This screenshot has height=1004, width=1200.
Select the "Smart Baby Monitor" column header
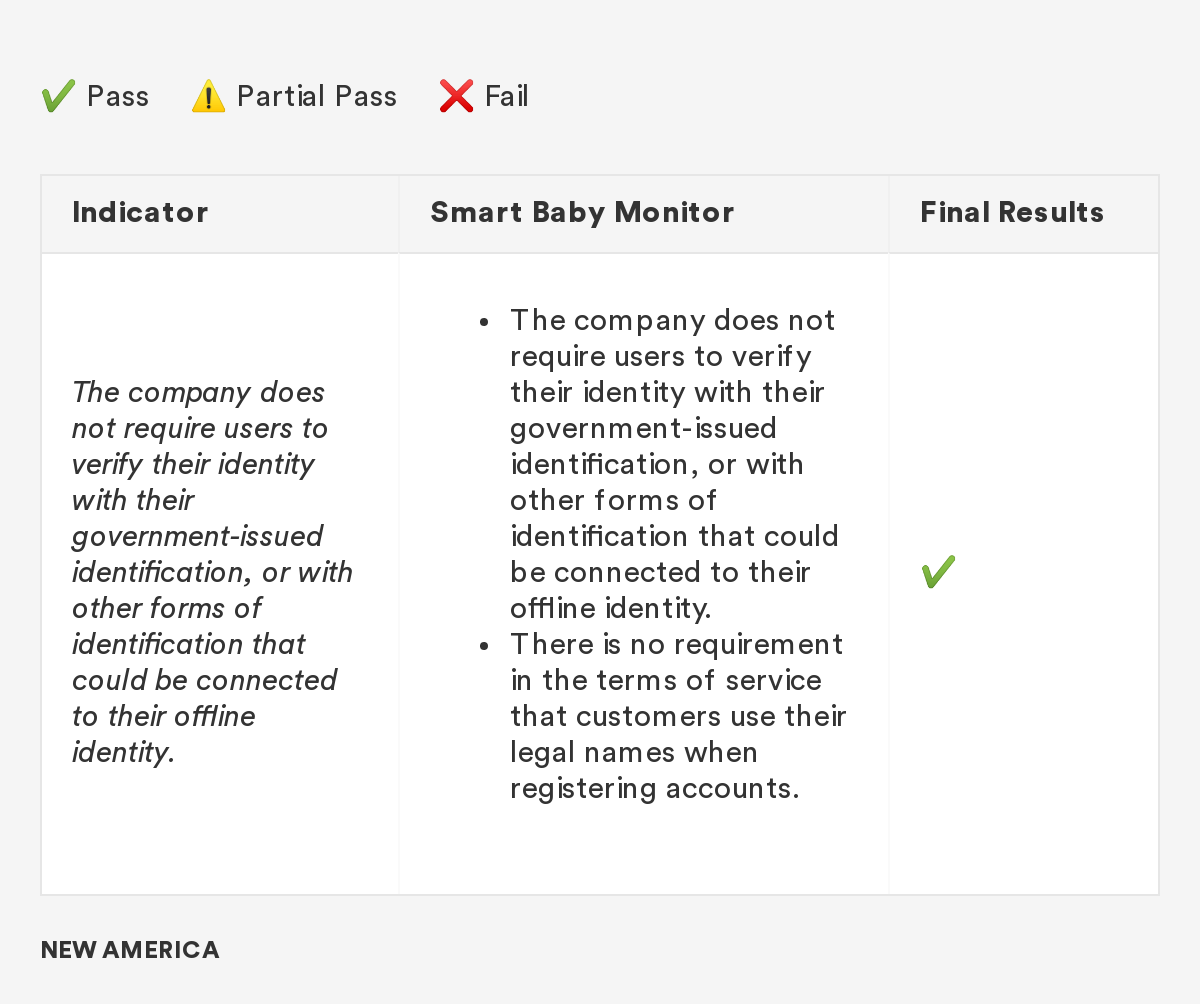tap(582, 213)
